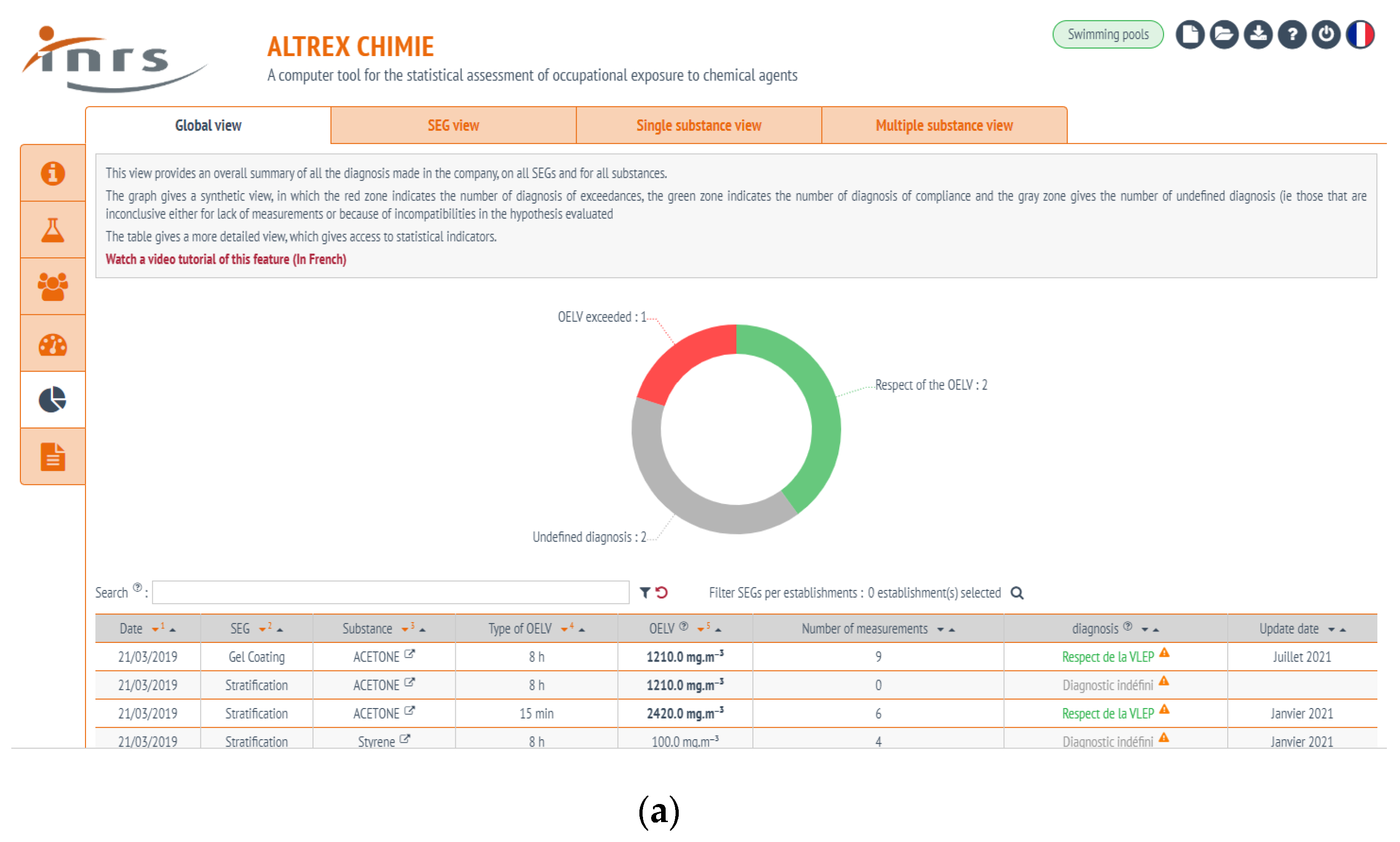Viewport: 1400px width, 842px height.
Task: Click the new document icon in header
Action: [x=1189, y=35]
